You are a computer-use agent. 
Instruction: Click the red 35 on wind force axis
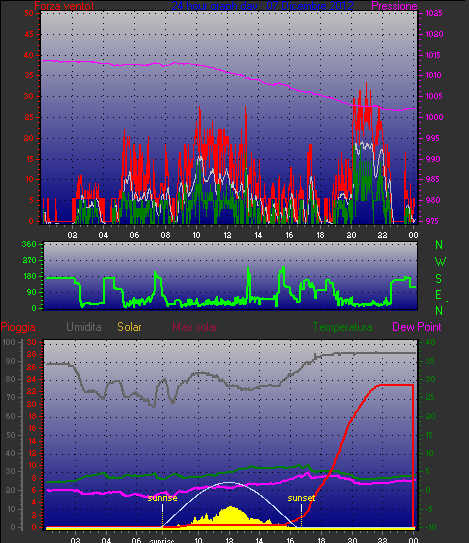pyautogui.click(x=29, y=75)
